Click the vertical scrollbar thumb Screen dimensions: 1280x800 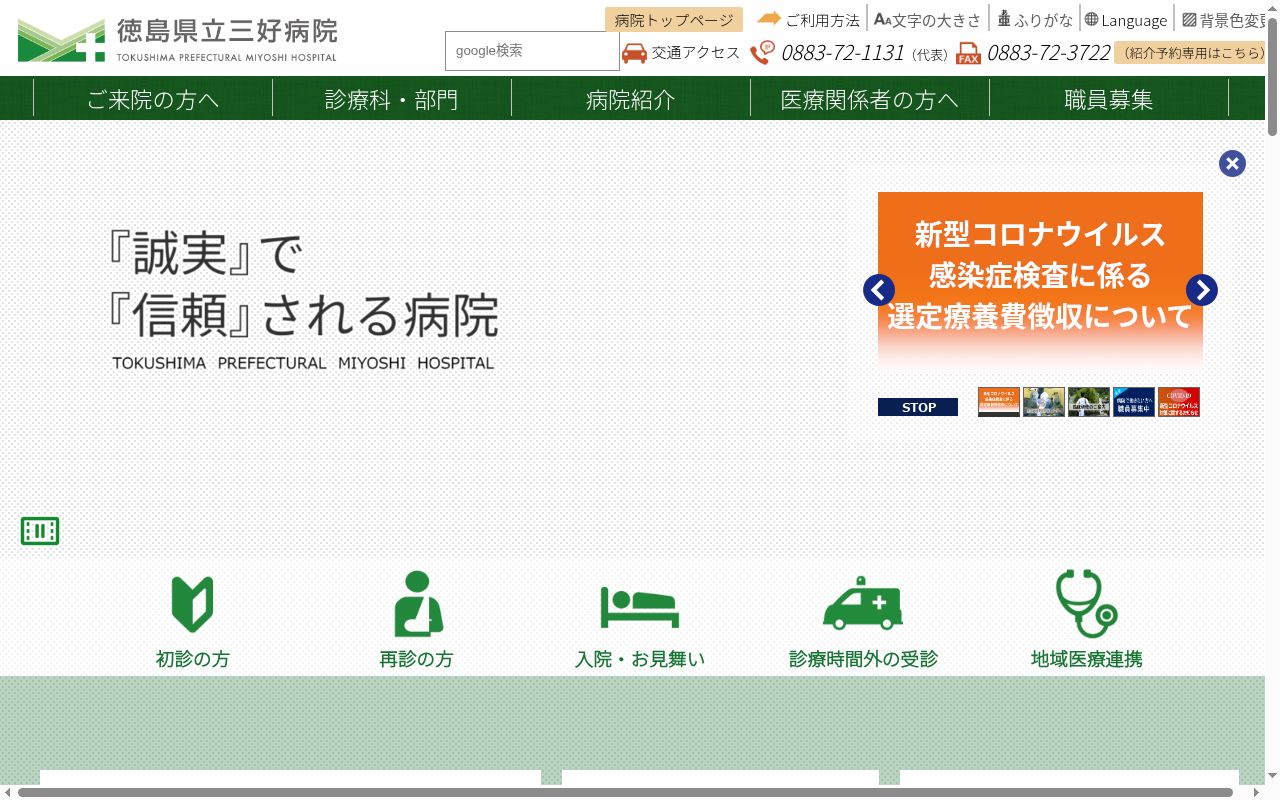click(1272, 76)
